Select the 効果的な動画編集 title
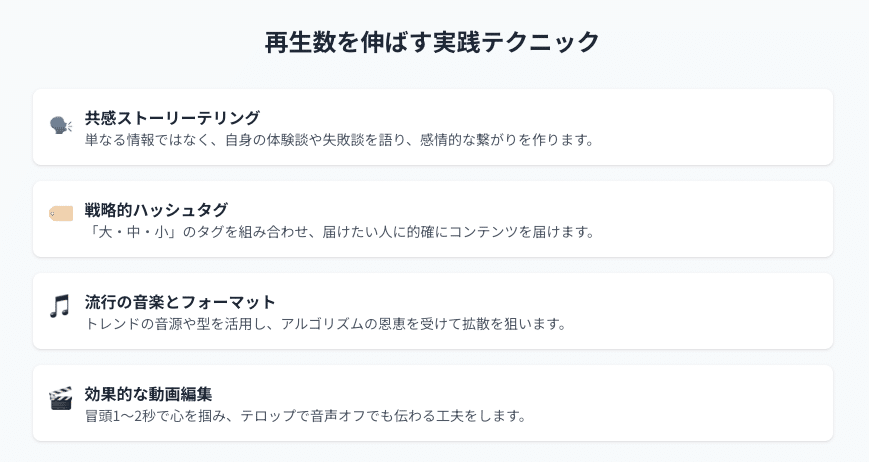The width and height of the screenshot is (869, 462). point(148,394)
